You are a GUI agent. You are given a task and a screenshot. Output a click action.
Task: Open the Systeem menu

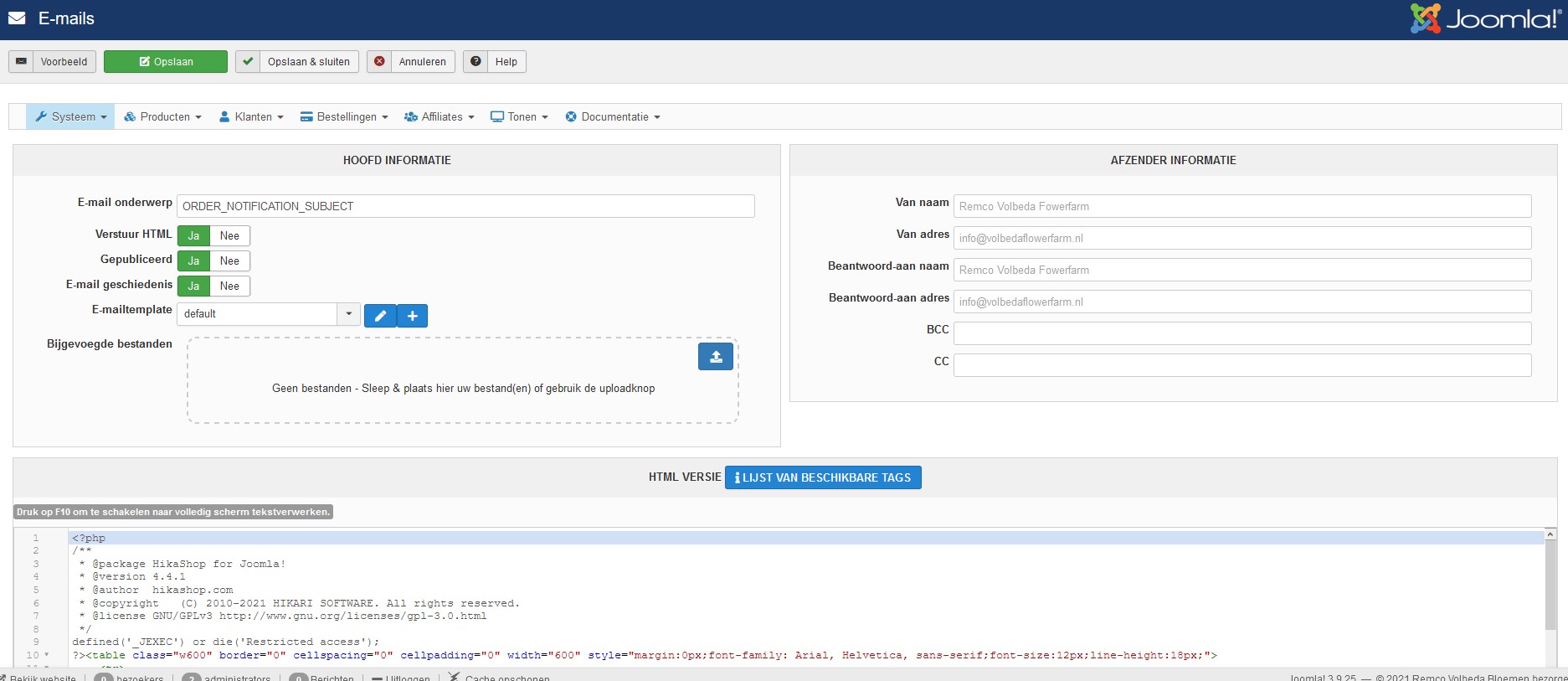71,117
